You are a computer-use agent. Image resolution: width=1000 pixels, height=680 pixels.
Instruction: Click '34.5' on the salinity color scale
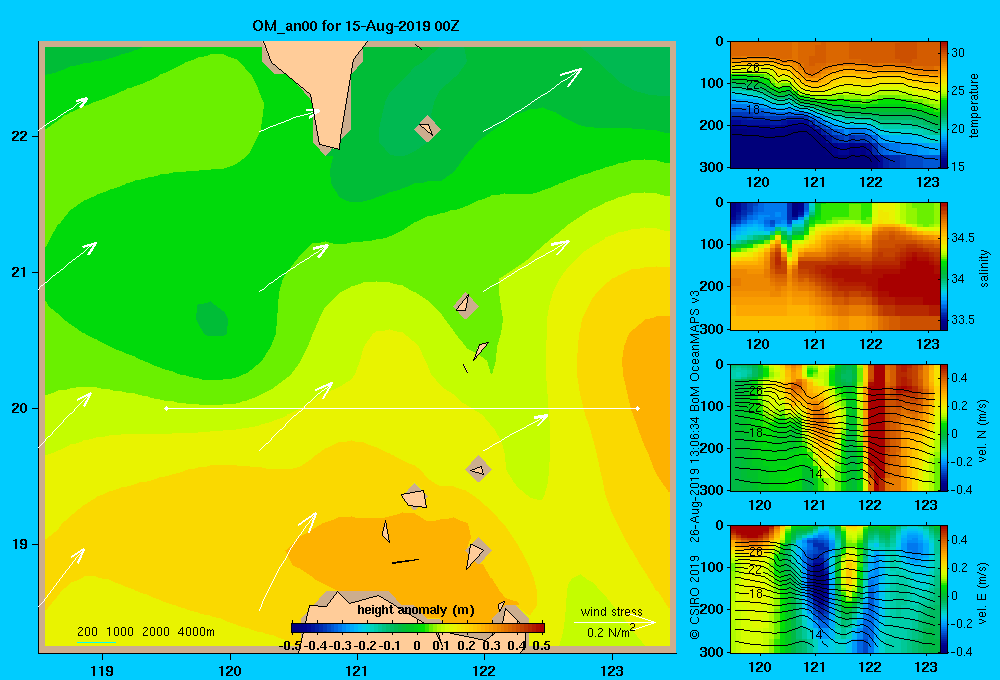(x=962, y=237)
